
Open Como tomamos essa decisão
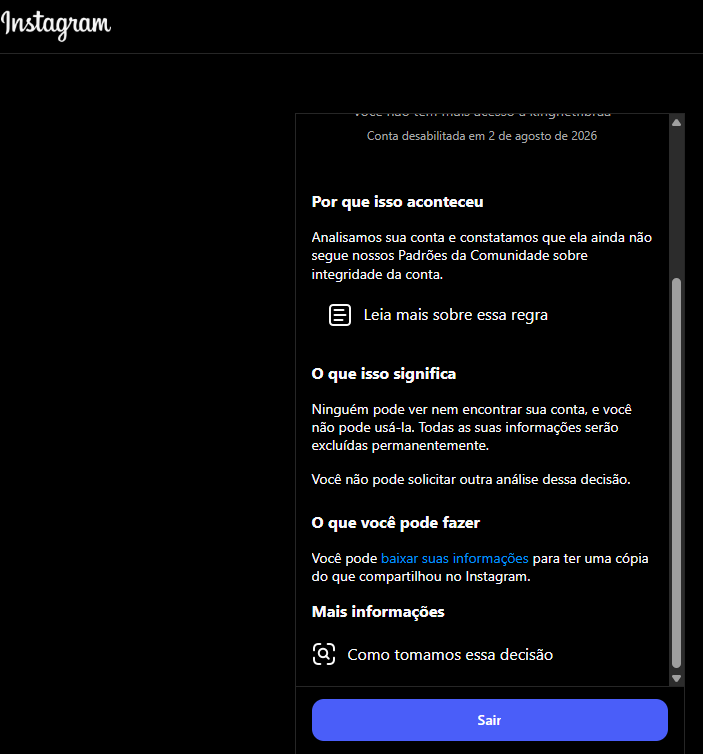coord(450,654)
